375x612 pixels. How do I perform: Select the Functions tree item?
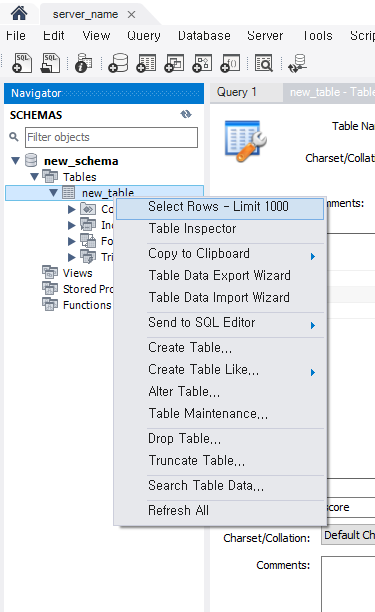[87, 304]
